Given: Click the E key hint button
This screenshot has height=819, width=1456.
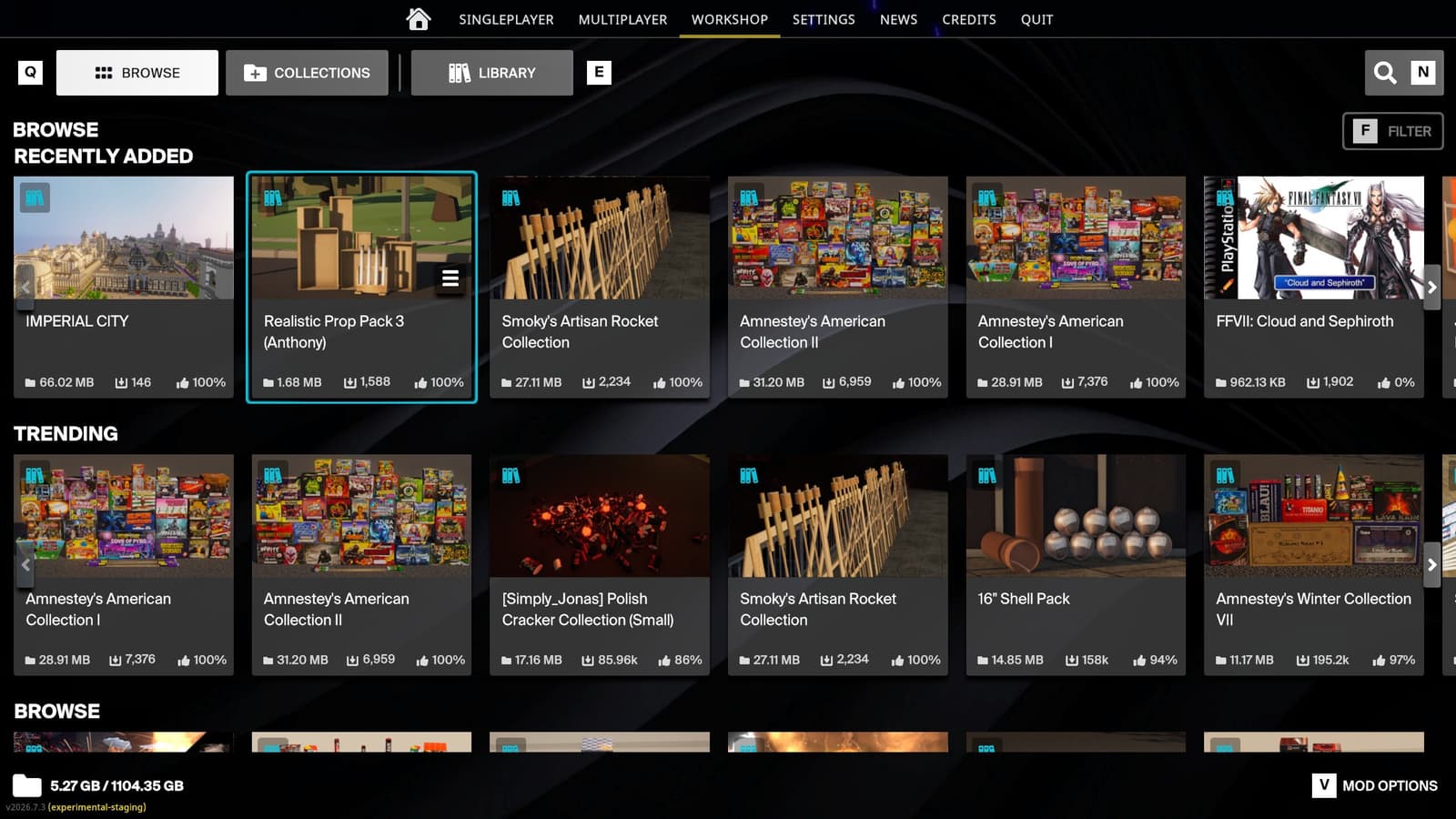Looking at the screenshot, I should point(599,72).
